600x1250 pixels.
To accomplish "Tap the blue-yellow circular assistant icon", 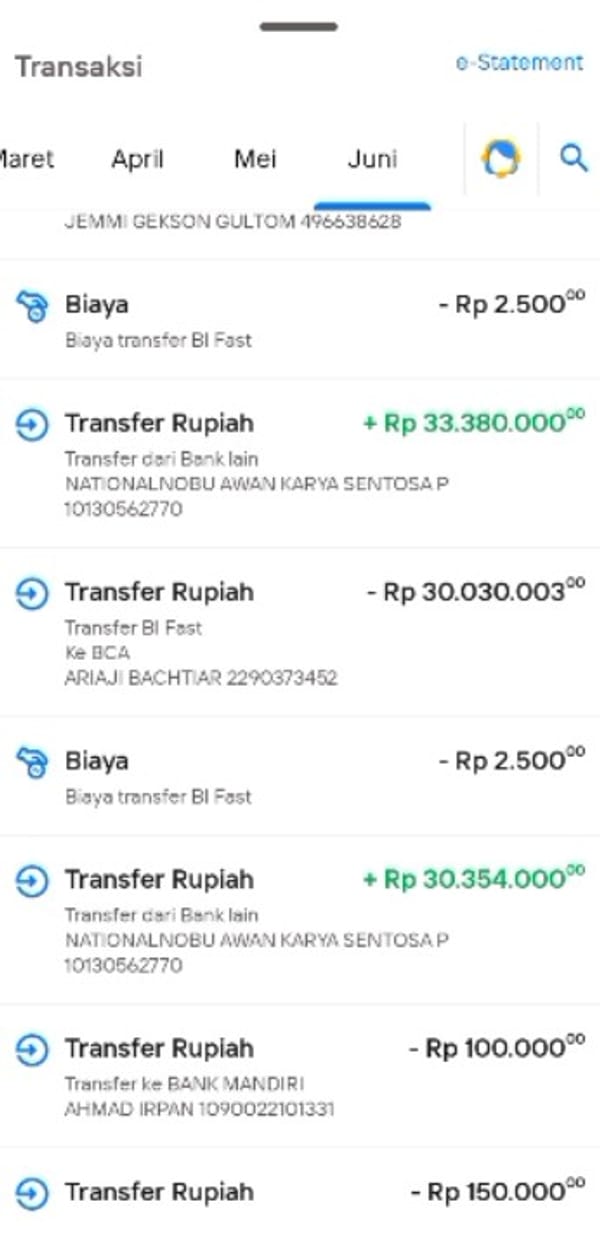I will point(501,158).
